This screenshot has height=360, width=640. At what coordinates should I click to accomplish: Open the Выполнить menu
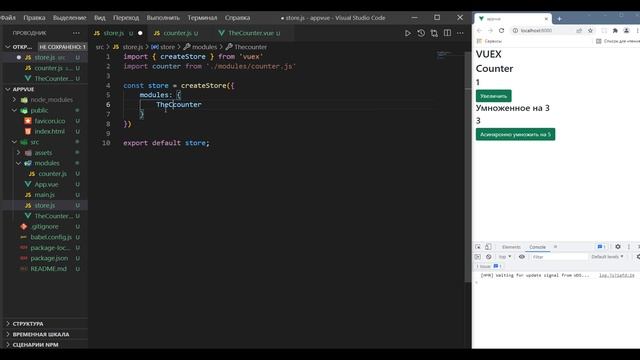(x=163, y=18)
